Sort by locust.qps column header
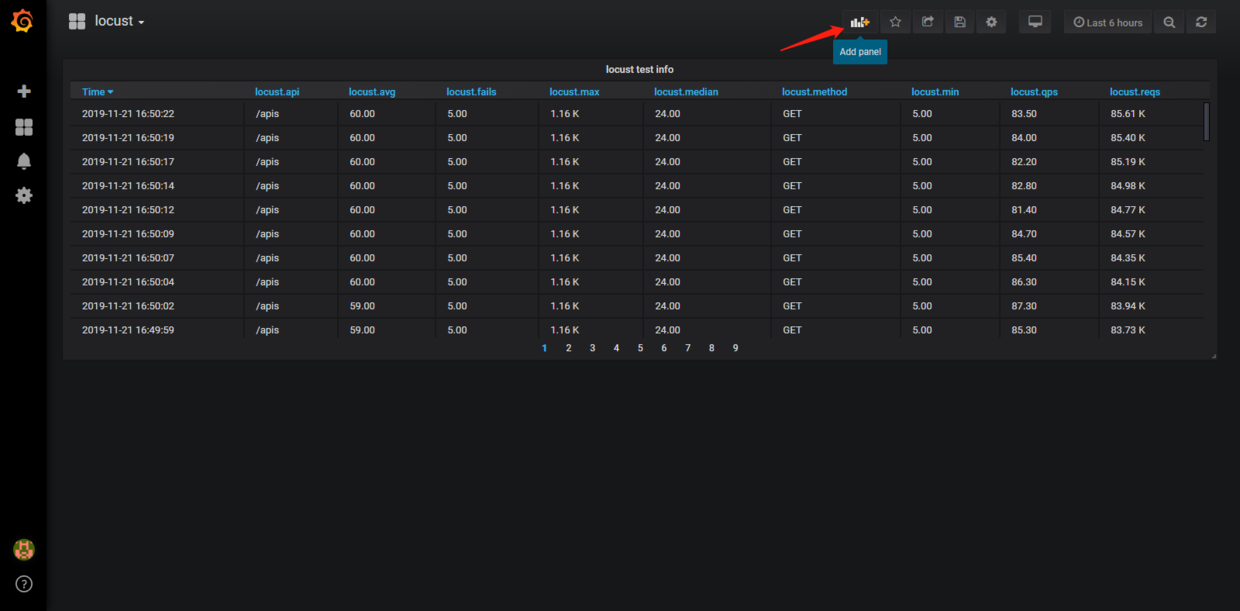1240x611 pixels. (1034, 92)
